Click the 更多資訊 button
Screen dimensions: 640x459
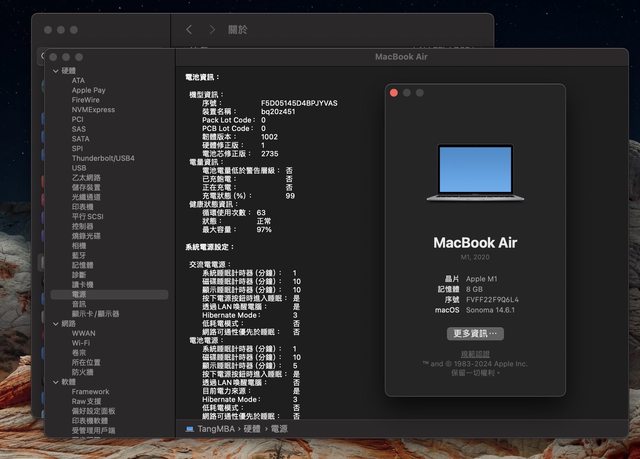(x=475, y=333)
